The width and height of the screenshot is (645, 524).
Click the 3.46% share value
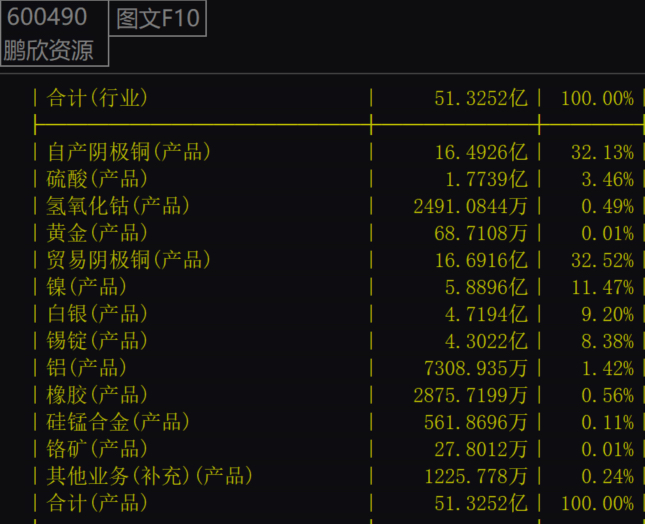608,180
